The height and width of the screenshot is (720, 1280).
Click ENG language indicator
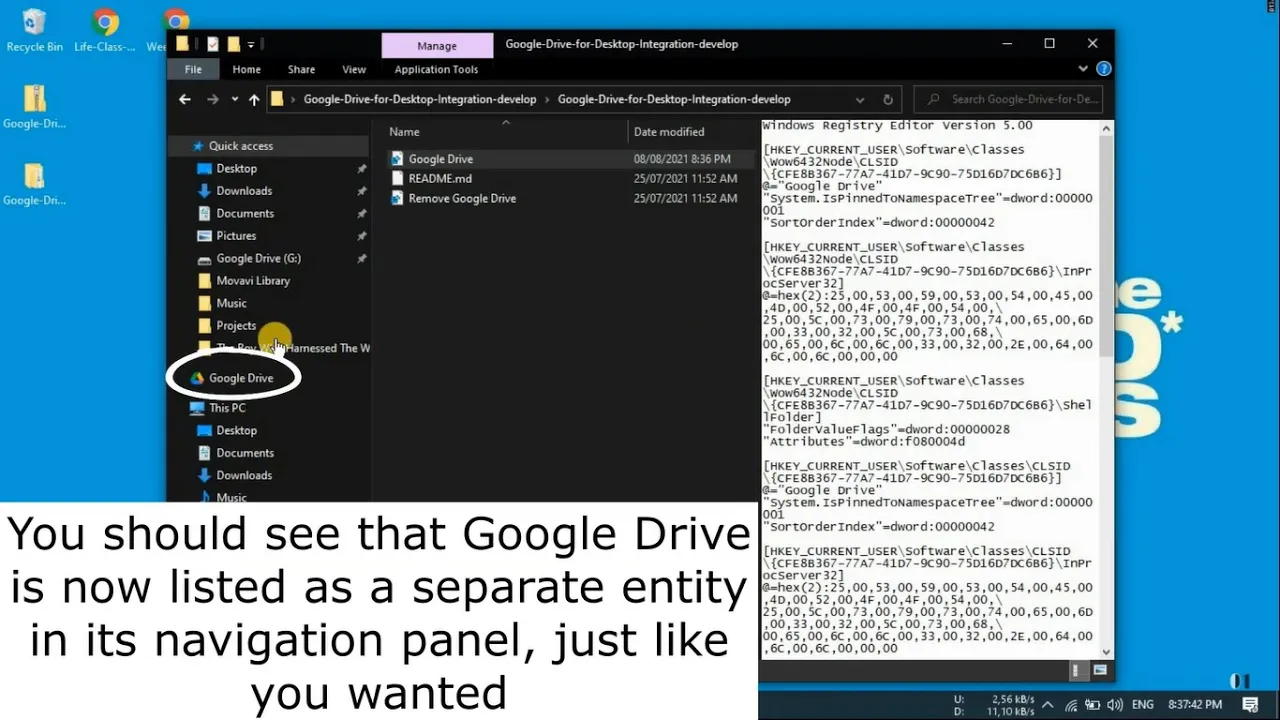[x=1142, y=705]
